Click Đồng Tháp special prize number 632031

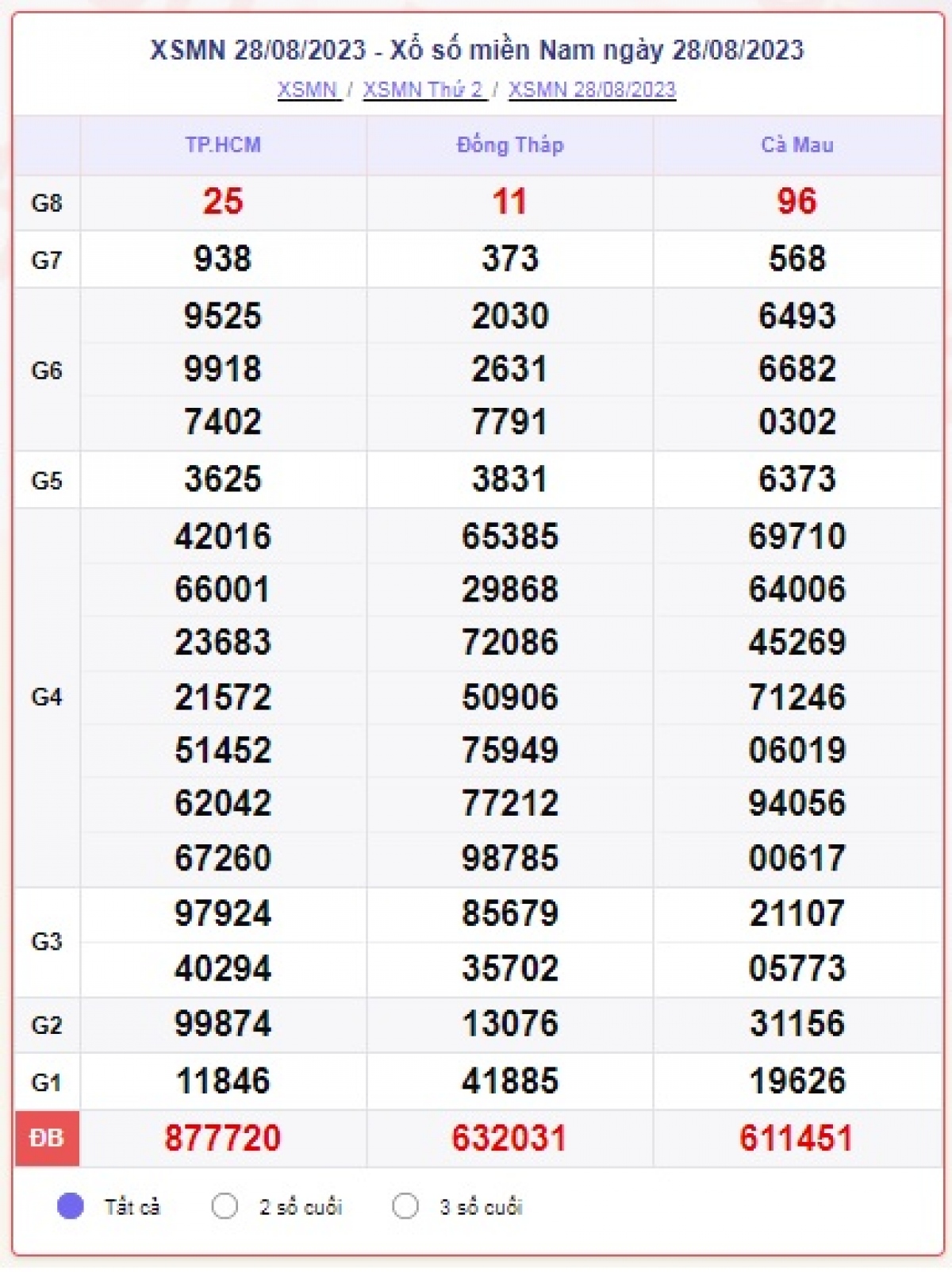(509, 1138)
